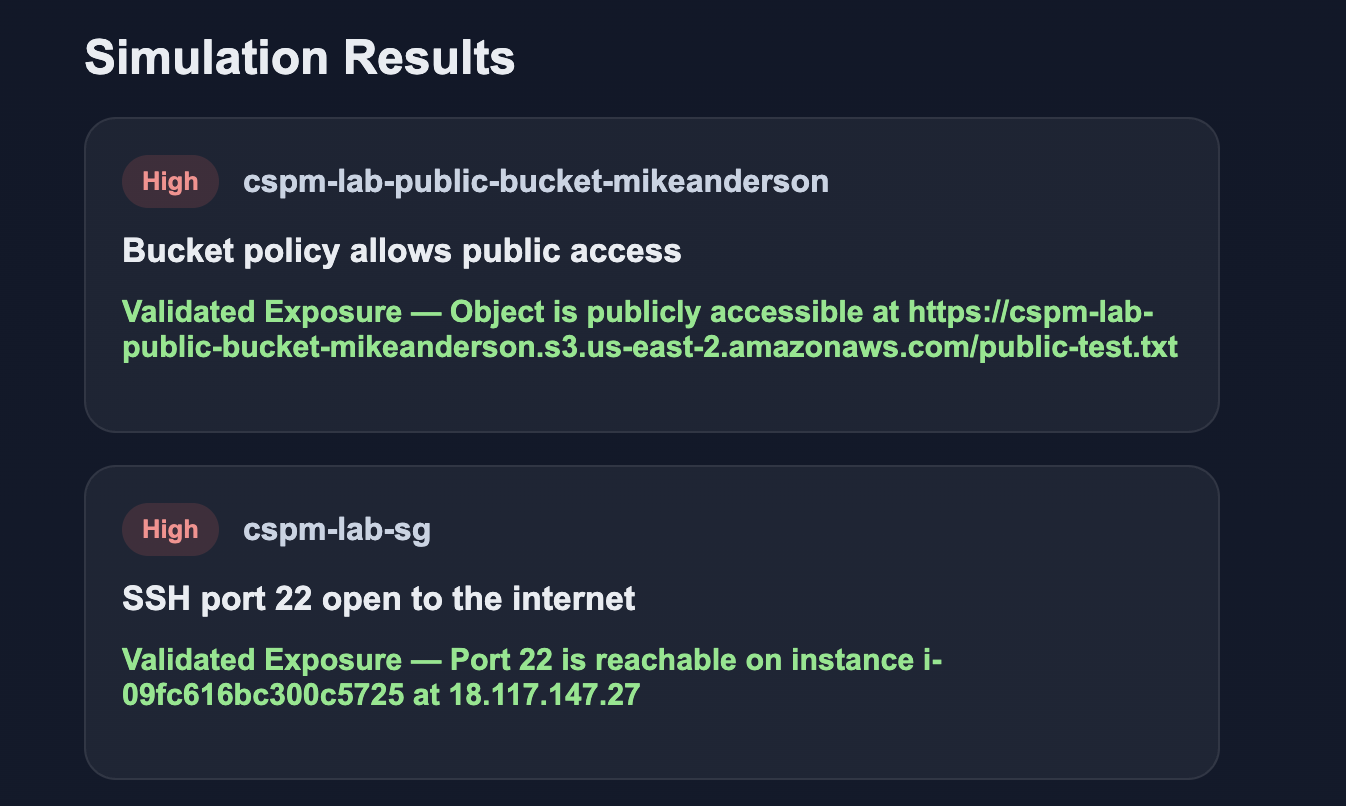Click the 'Bucket policy allows public access' title
Viewport: 1346px width, 806px height.
click(x=402, y=250)
